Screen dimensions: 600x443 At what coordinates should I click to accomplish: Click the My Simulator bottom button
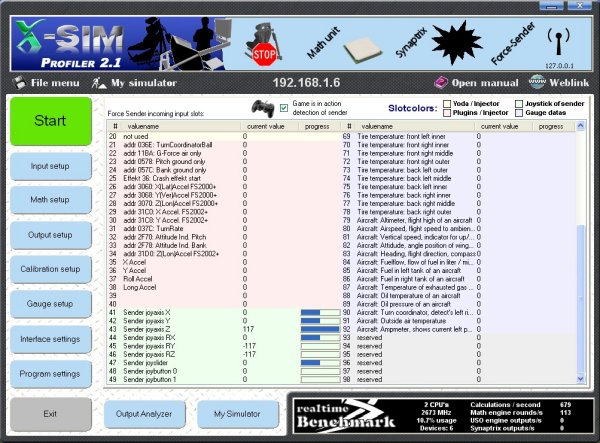click(237, 414)
